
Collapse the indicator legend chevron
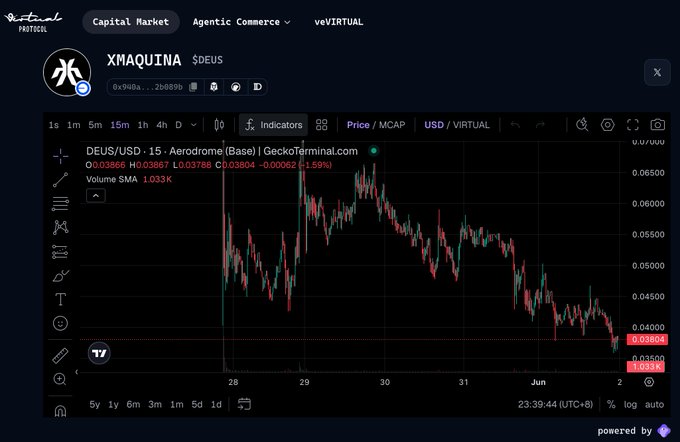coord(96,196)
